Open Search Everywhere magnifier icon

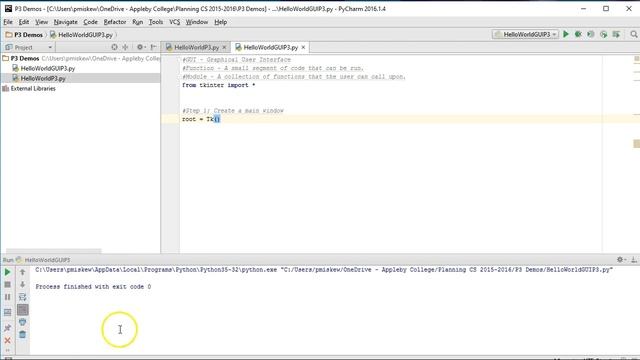click(x=633, y=34)
